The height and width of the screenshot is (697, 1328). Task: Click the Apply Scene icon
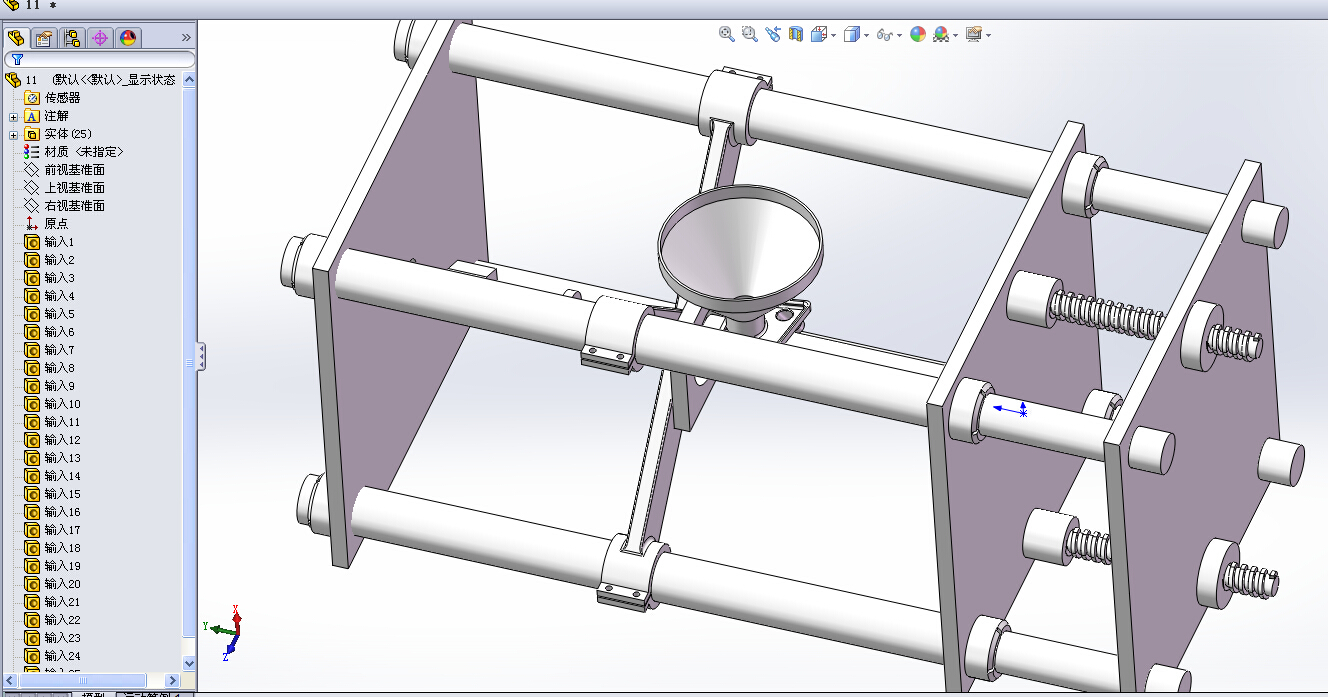tap(941, 34)
